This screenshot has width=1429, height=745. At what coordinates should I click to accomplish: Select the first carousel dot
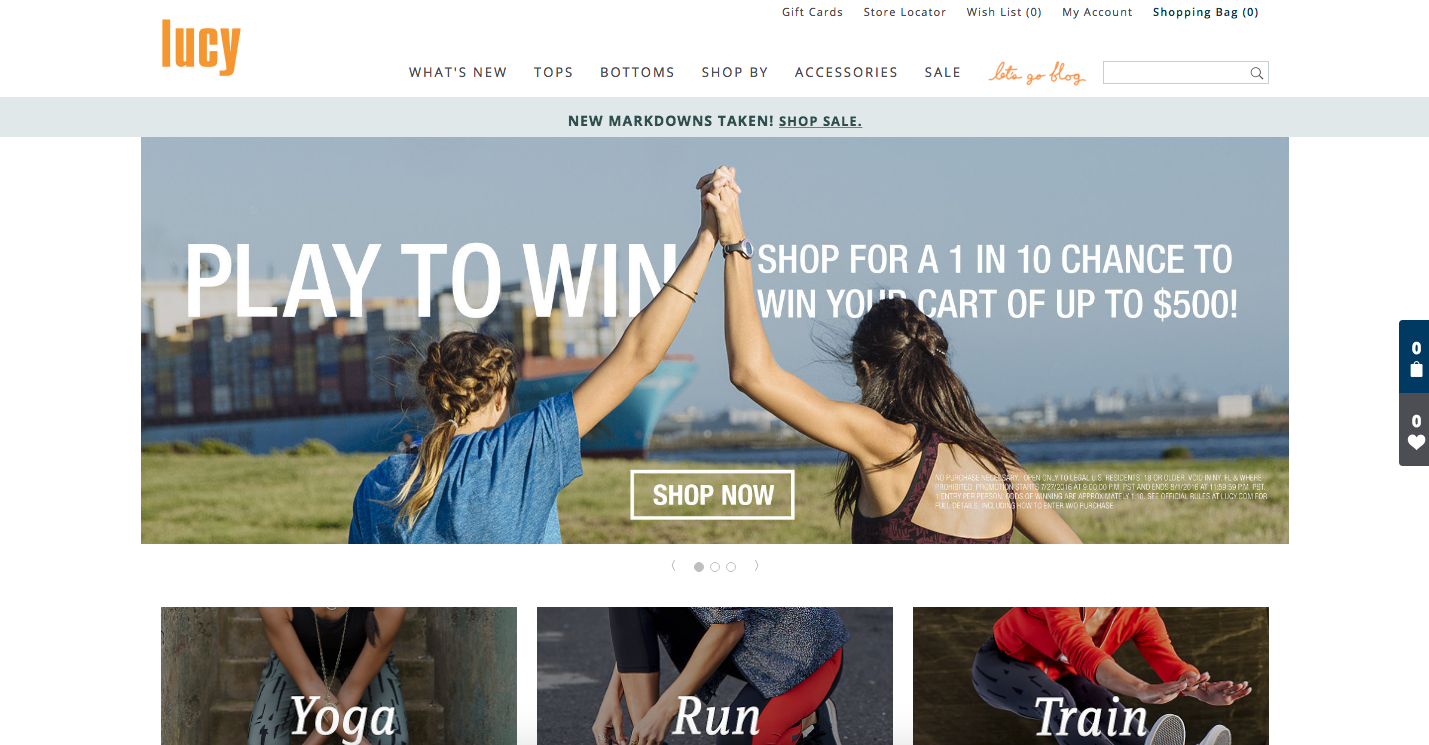699,567
